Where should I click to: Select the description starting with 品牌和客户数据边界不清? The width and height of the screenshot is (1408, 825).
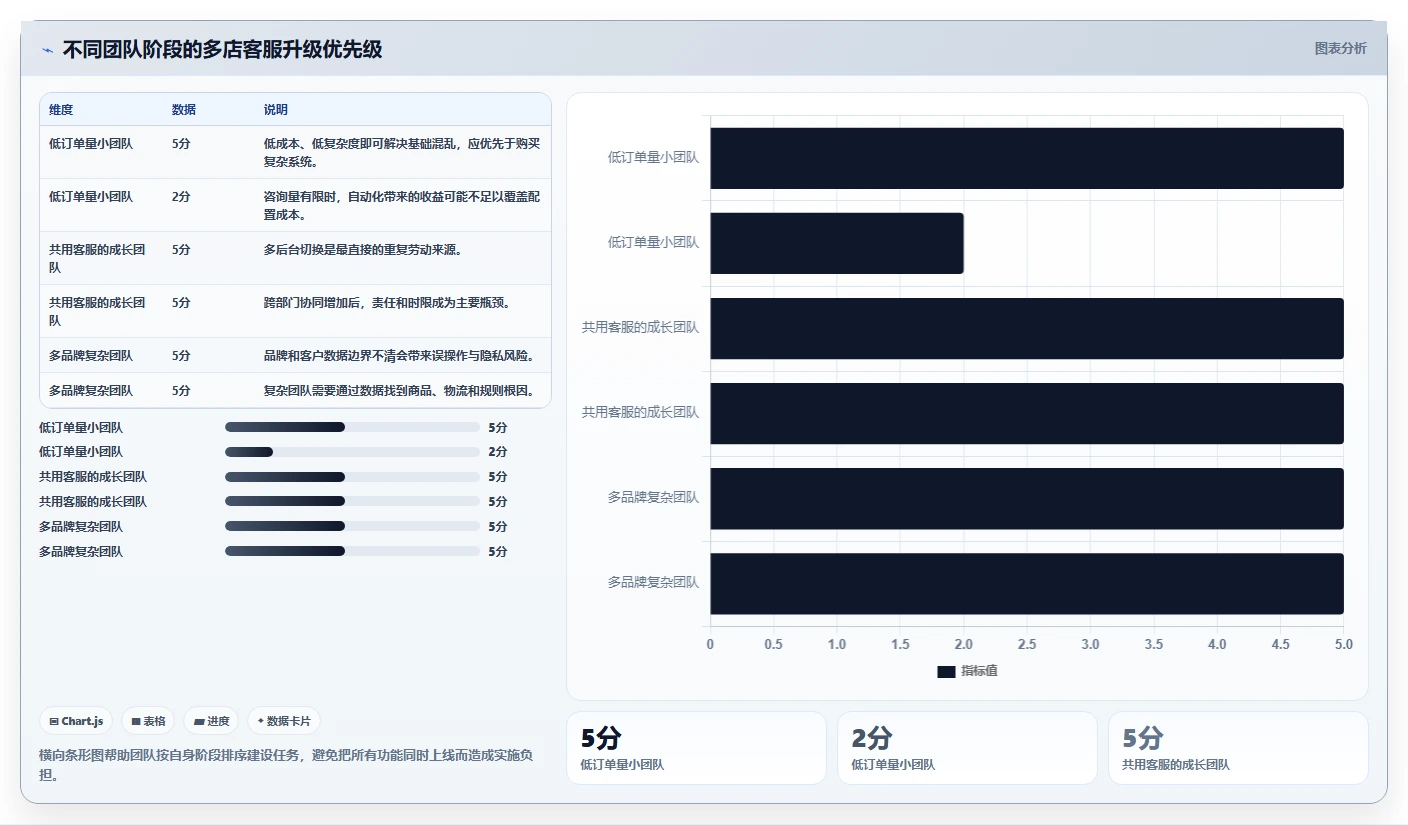[x=402, y=355]
